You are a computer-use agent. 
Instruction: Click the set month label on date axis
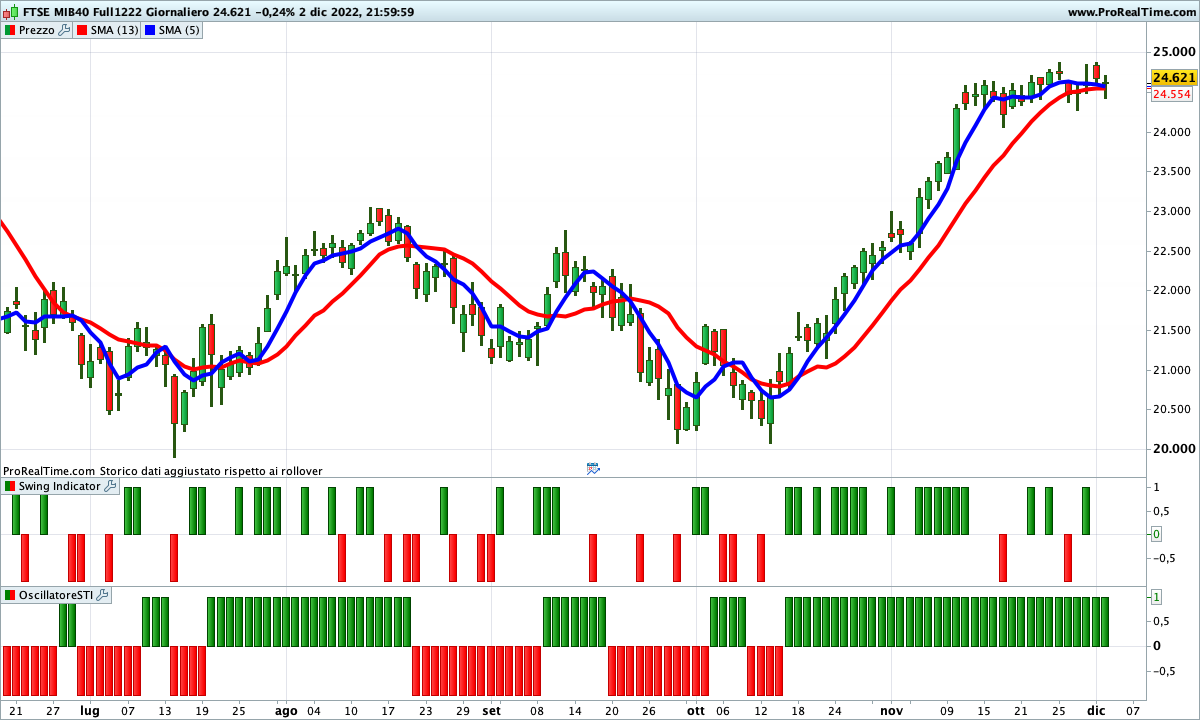click(491, 711)
